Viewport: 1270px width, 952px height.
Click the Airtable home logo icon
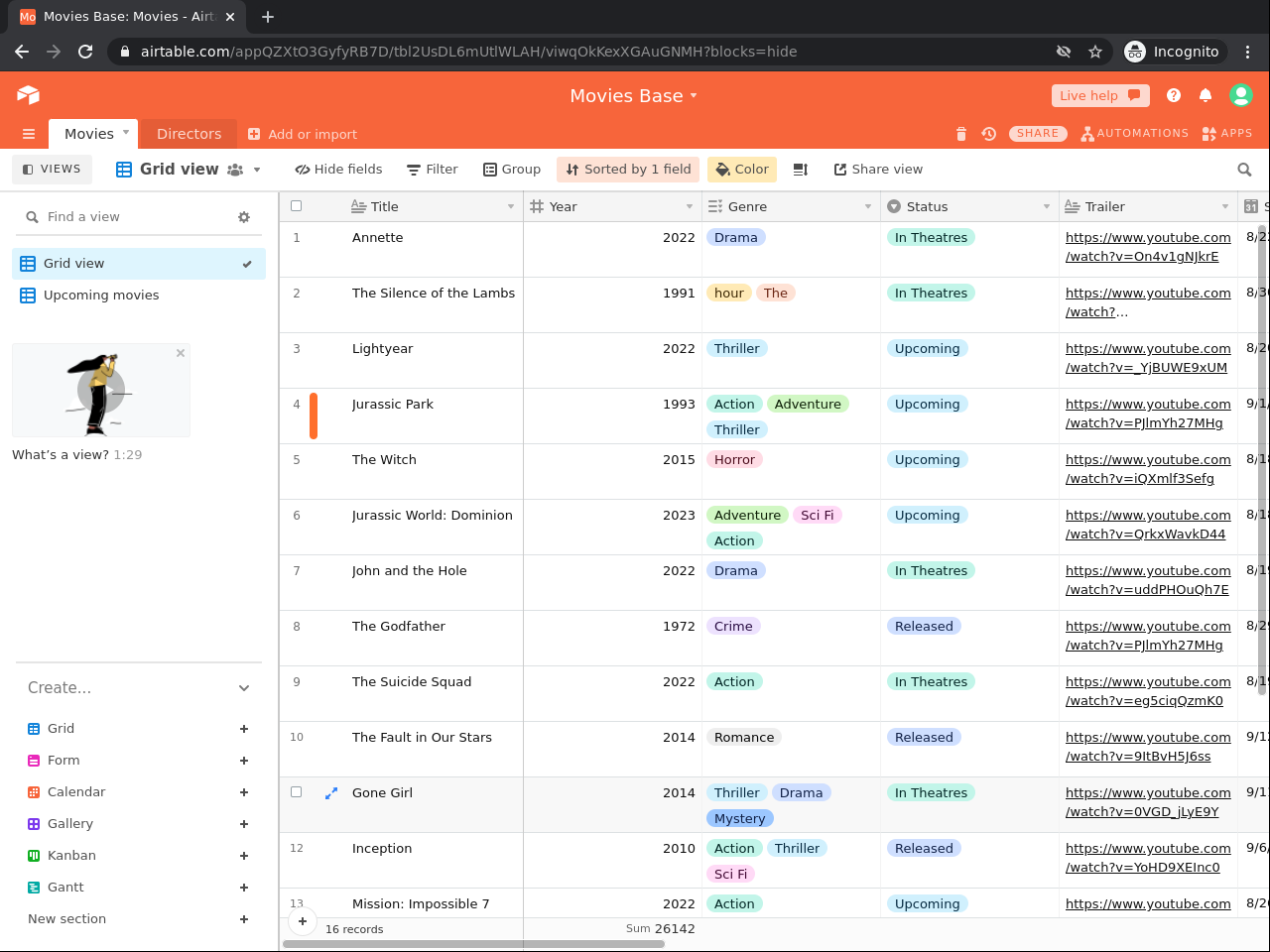[28, 95]
